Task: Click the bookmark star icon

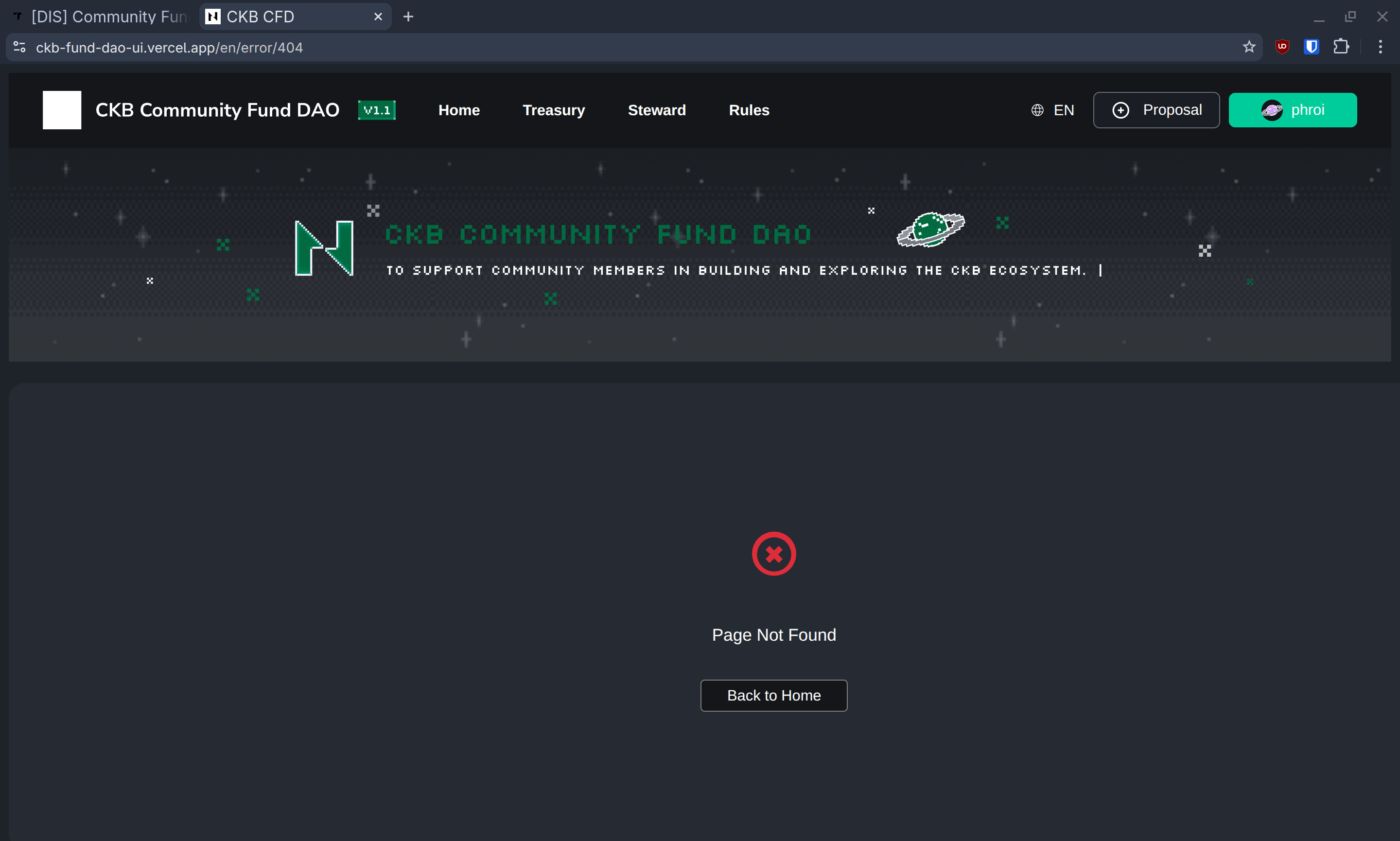Action: click(1249, 47)
